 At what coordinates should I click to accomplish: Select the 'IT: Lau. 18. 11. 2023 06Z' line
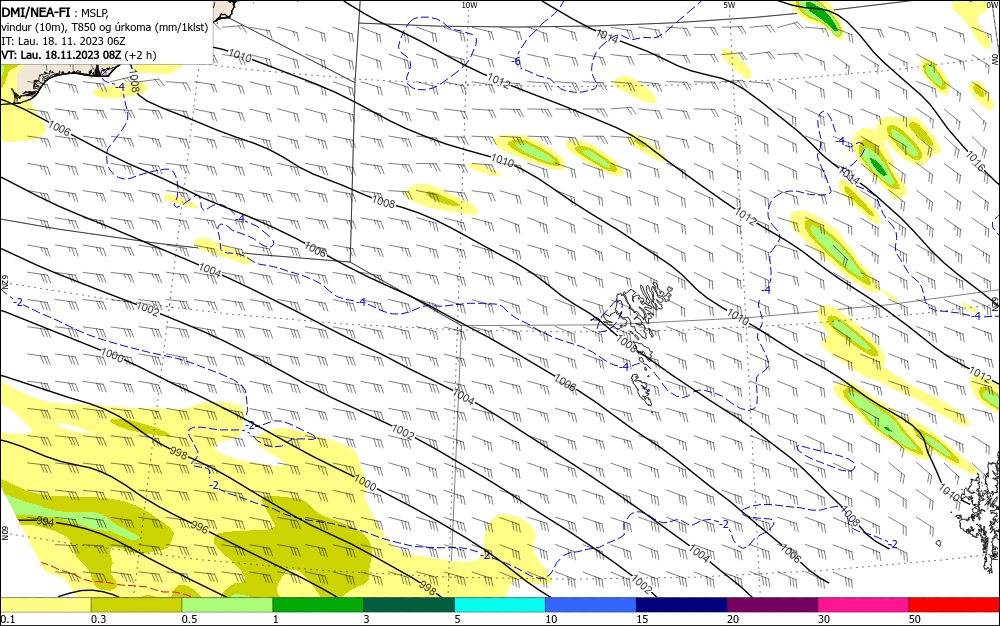coord(63,41)
